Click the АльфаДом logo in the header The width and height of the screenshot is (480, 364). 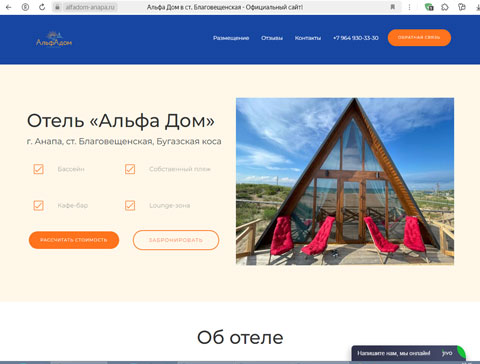[x=54, y=39]
